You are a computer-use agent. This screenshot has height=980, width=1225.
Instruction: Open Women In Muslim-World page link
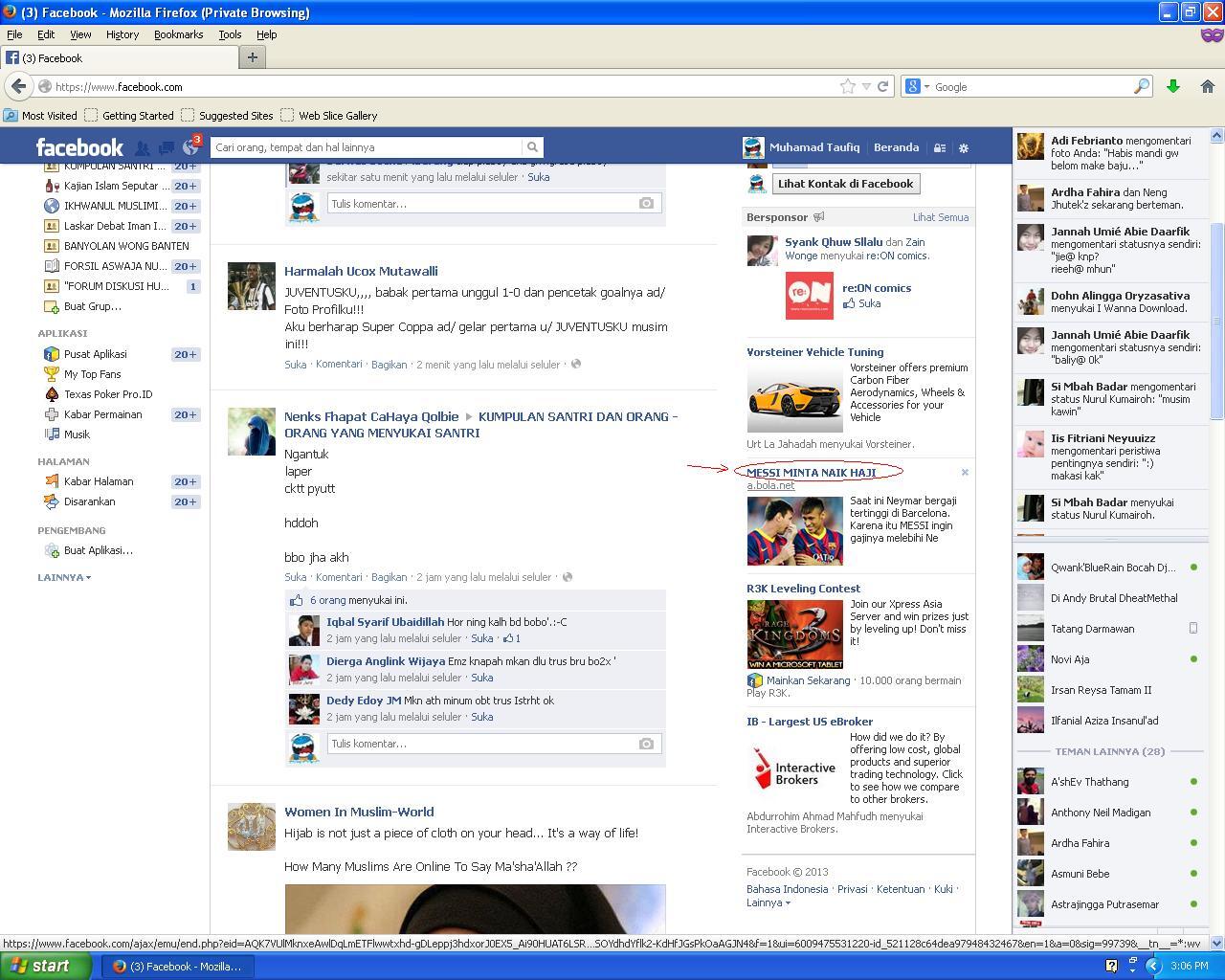click(x=359, y=812)
